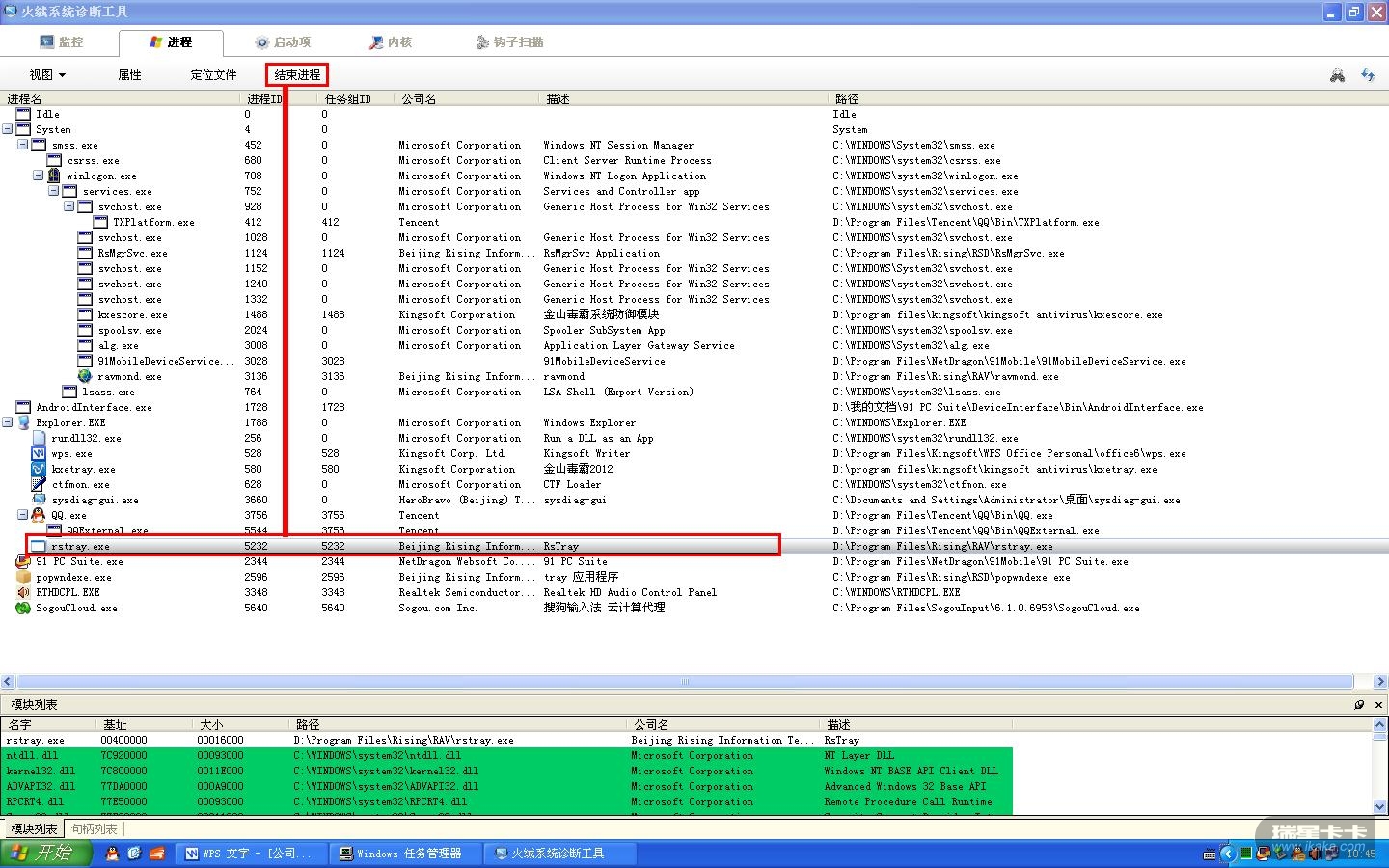This screenshot has height=868, width=1389.
Task: Collapse the System process tree
Action: click(x=8, y=129)
